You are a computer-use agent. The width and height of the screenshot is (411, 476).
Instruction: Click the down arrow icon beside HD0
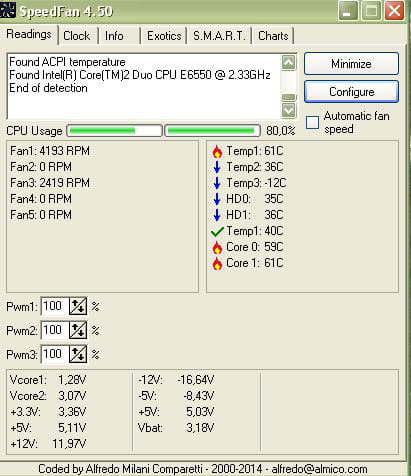pyautogui.click(x=217, y=199)
